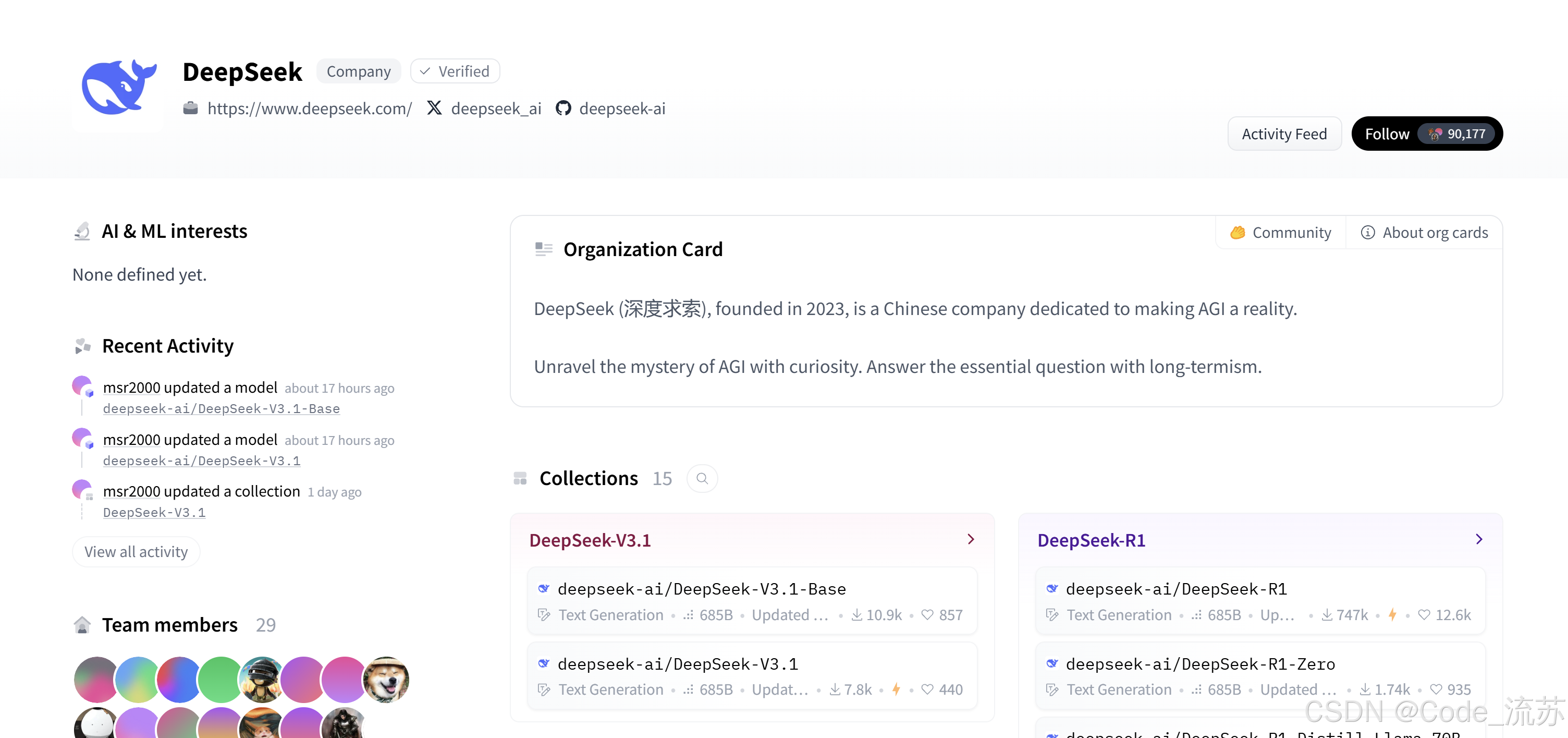1568x738 pixels.
Task: Click the heart icon on DeepSeek-R1 card
Action: point(1424,615)
